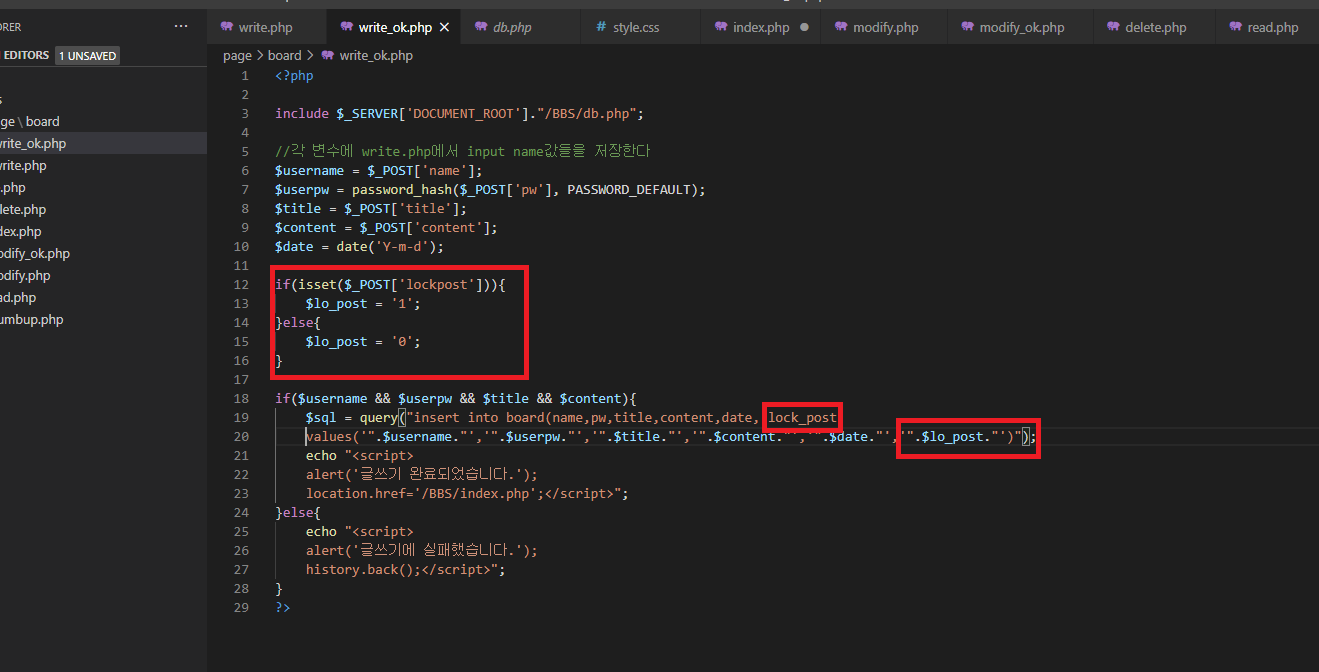Image resolution: width=1319 pixels, height=672 pixels.
Task: Click line number 19 in the gutter
Action: point(241,417)
